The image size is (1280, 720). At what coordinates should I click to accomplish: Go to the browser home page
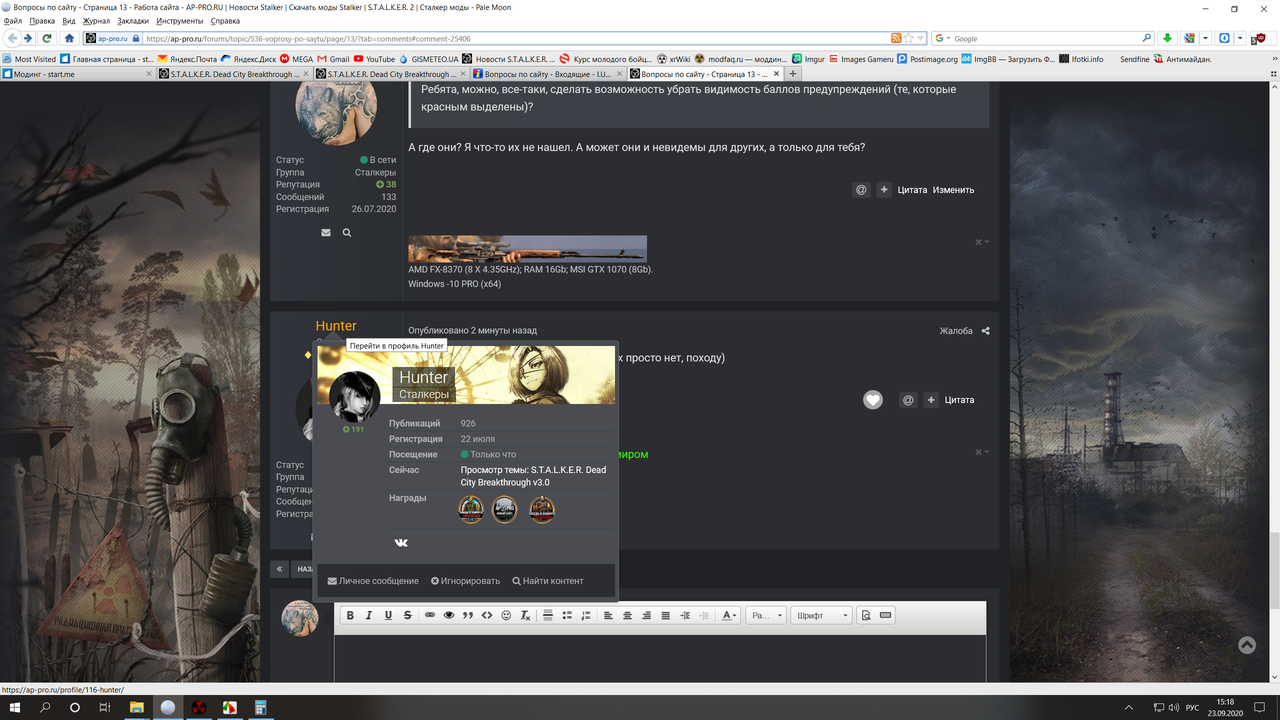(69, 38)
